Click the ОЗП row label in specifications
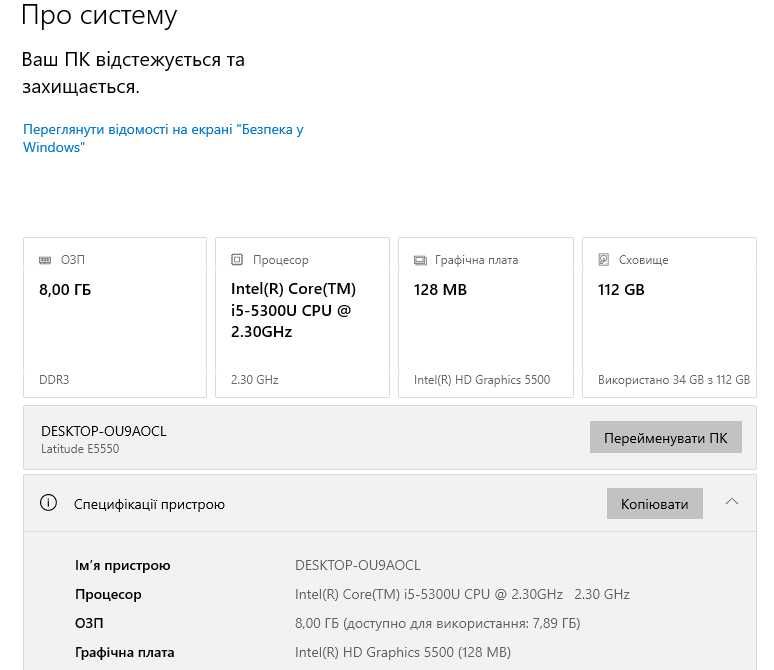Screen dimensions: 774x670 [89, 623]
